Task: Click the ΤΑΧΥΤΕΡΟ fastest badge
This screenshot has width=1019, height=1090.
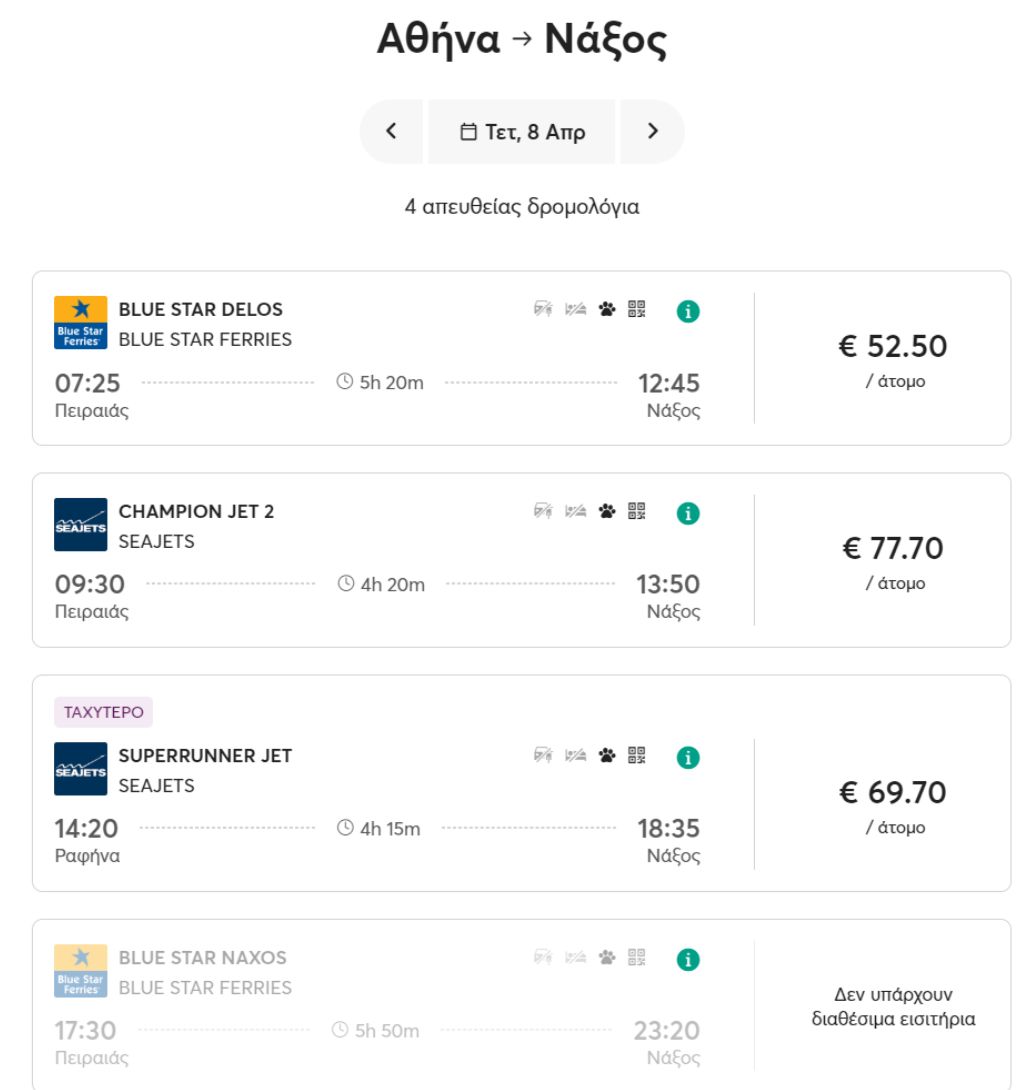Action: pyautogui.click(x=103, y=713)
